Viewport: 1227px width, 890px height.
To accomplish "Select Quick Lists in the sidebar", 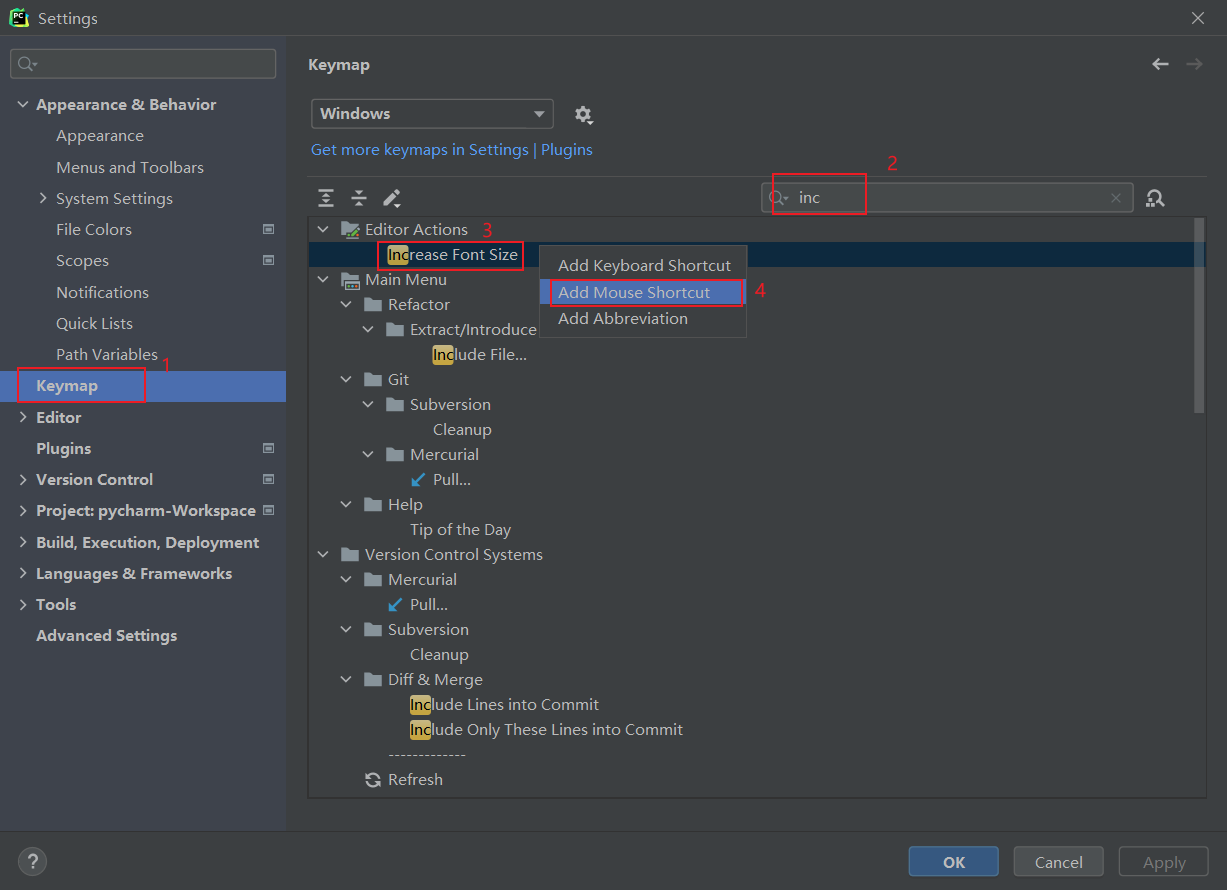I will (x=94, y=323).
